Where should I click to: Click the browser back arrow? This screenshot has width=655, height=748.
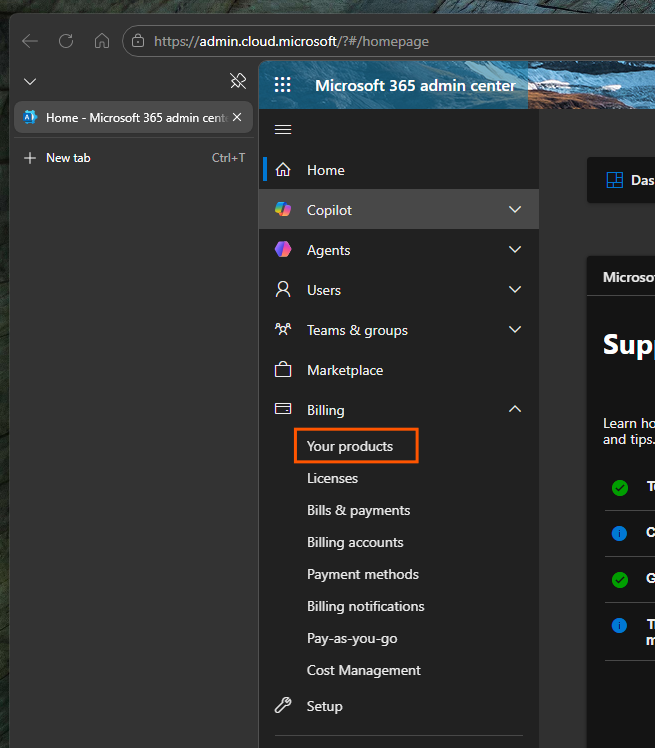pyautogui.click(x=30, y=41)
